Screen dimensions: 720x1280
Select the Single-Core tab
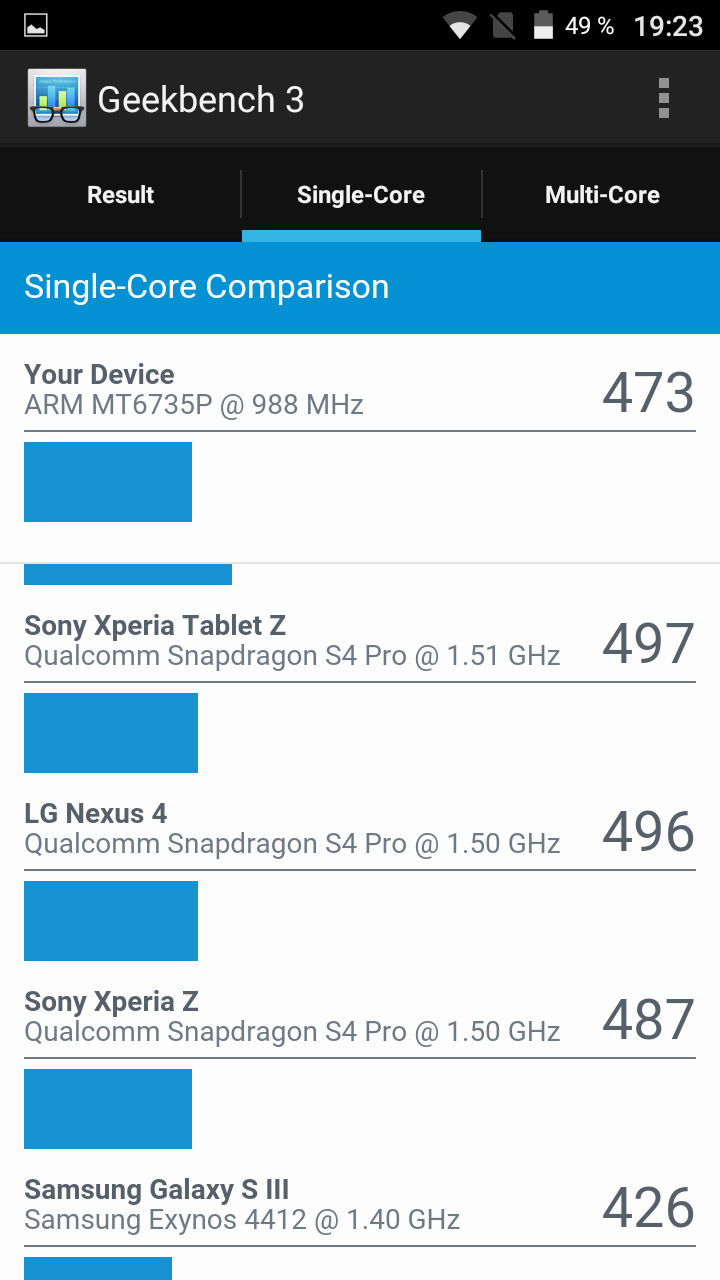(x=361, y=195)
